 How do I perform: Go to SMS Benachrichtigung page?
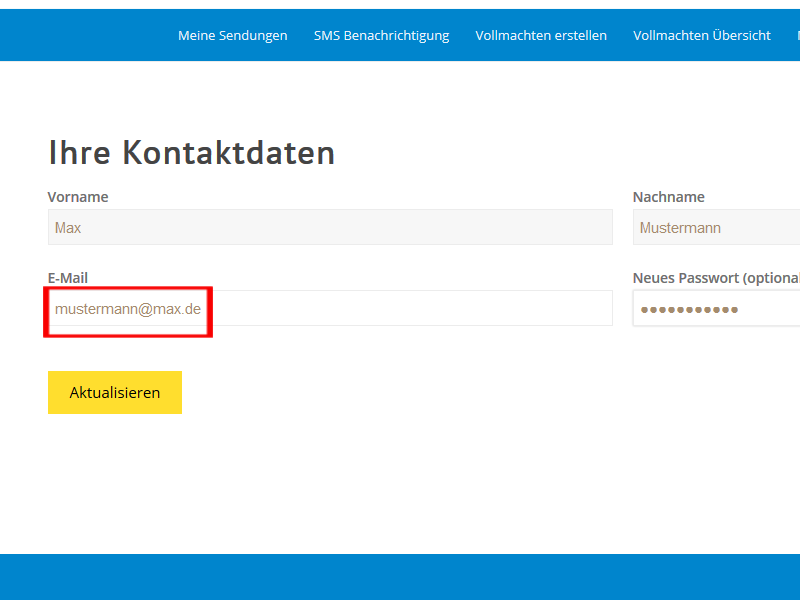(x=381, y=35)
